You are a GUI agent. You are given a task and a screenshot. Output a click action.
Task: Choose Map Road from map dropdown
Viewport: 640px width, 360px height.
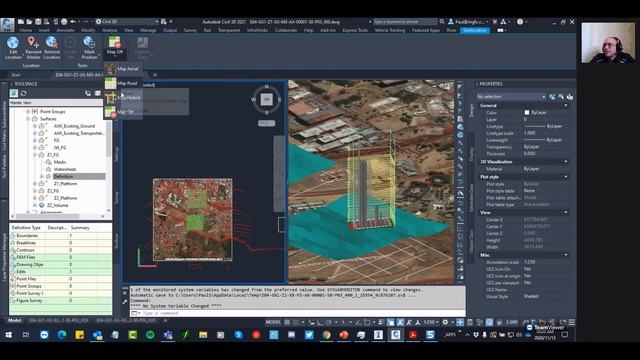(x=123, y=83)
